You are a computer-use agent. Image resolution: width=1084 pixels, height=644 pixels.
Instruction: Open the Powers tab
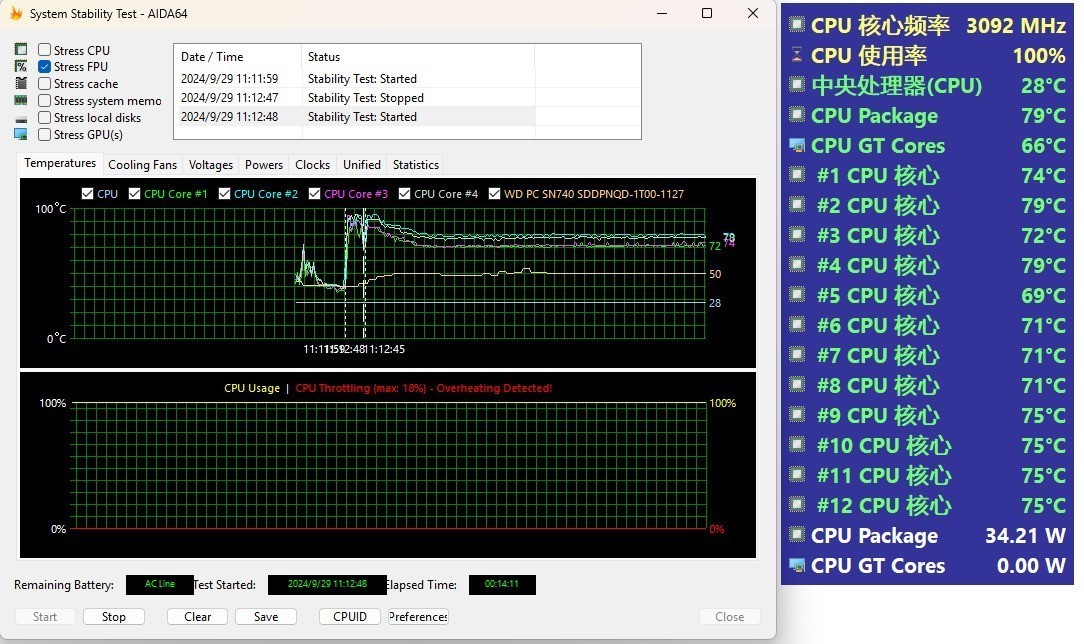(264, 164)
